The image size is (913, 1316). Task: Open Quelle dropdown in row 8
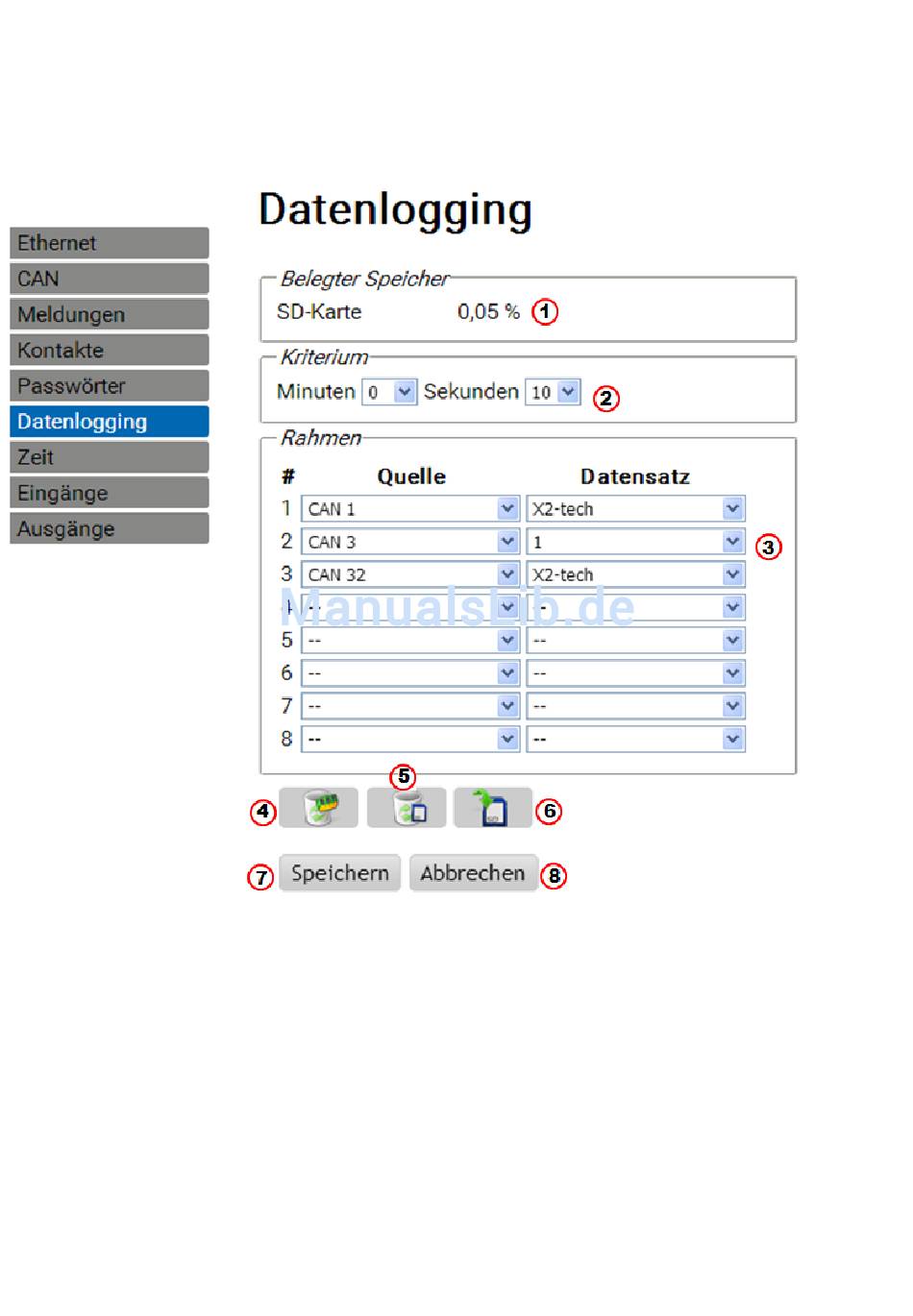(410, 739)
